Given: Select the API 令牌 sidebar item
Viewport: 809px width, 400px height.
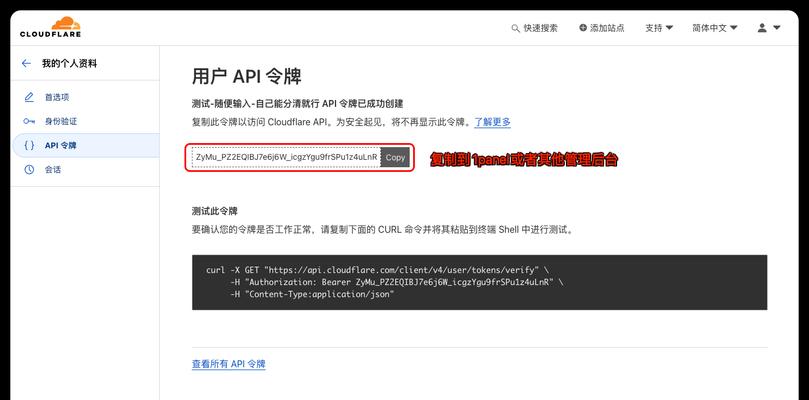Looking at the screenshot, I should pyautogui.click(x=85, y=146).
